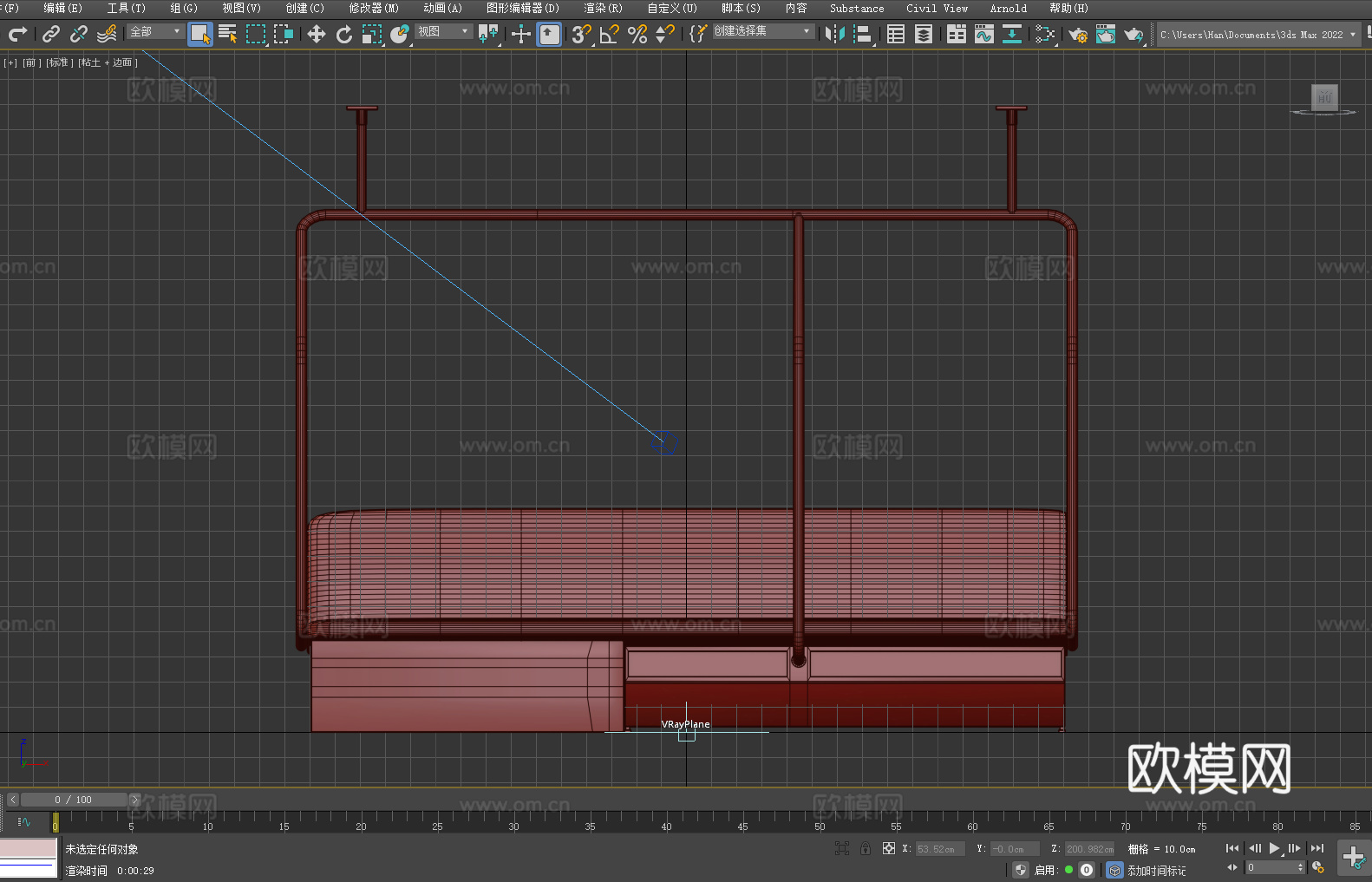
Task: Open reference coordinate system dropdown 视图
Action: tap(443, 31)
